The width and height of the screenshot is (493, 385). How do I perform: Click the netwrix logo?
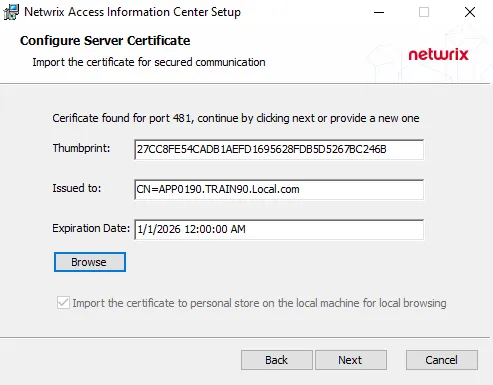pos(438,54)
